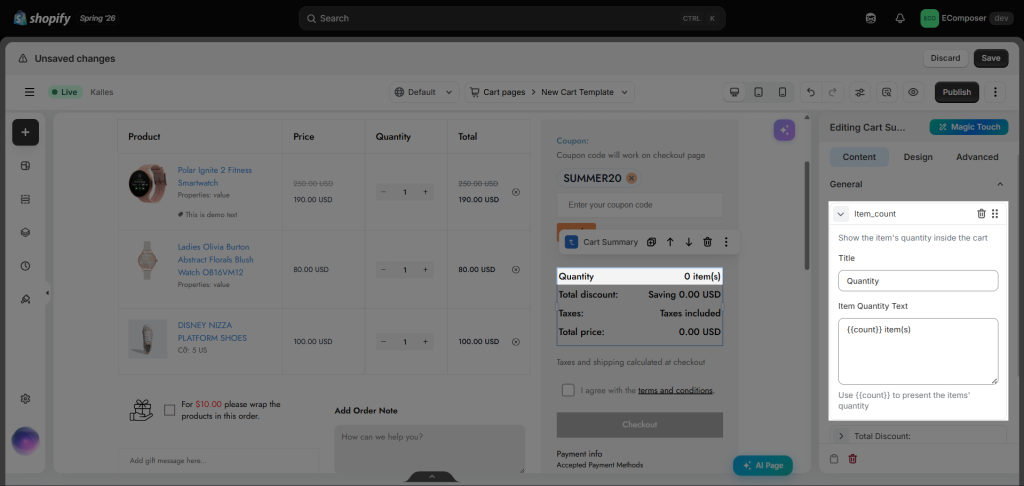Switch to the Content tab
Viewport: 1024px width, 486px height.
(859, 157)
